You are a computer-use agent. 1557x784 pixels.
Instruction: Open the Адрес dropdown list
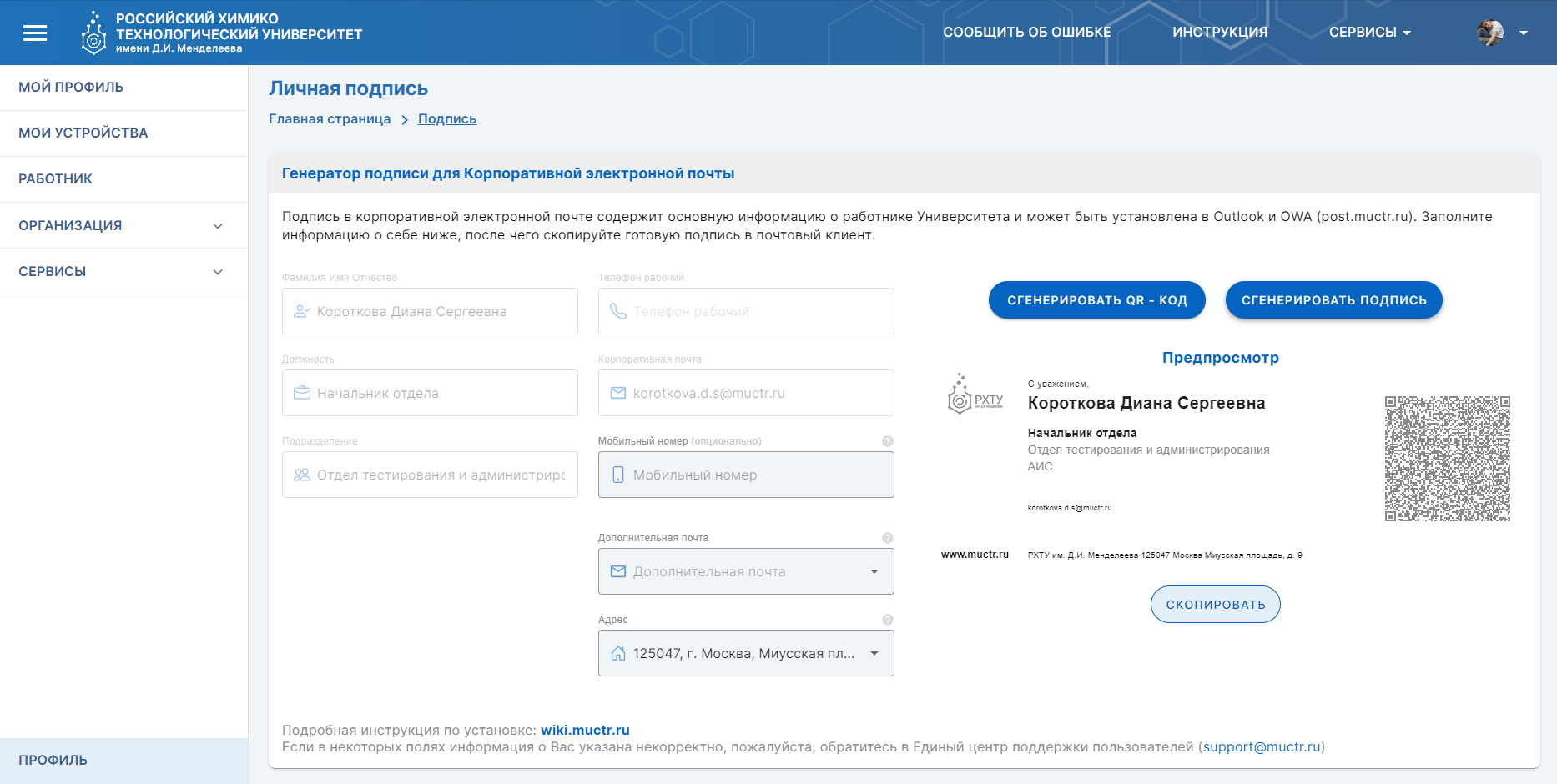pyautogui.click(x=874, y=653)
